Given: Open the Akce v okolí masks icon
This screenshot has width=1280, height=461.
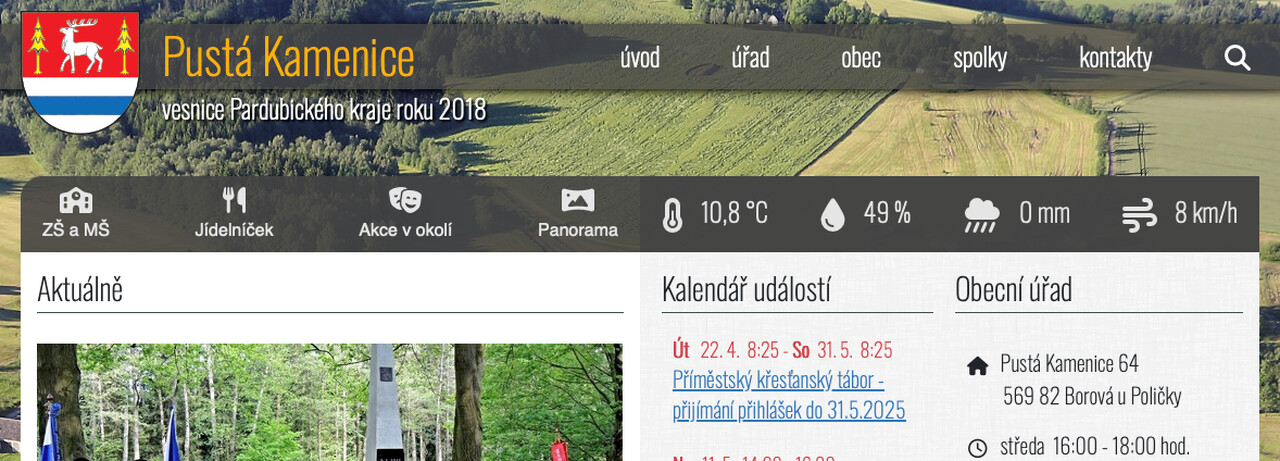Looking at the screenshot, I should click(405, 200).
